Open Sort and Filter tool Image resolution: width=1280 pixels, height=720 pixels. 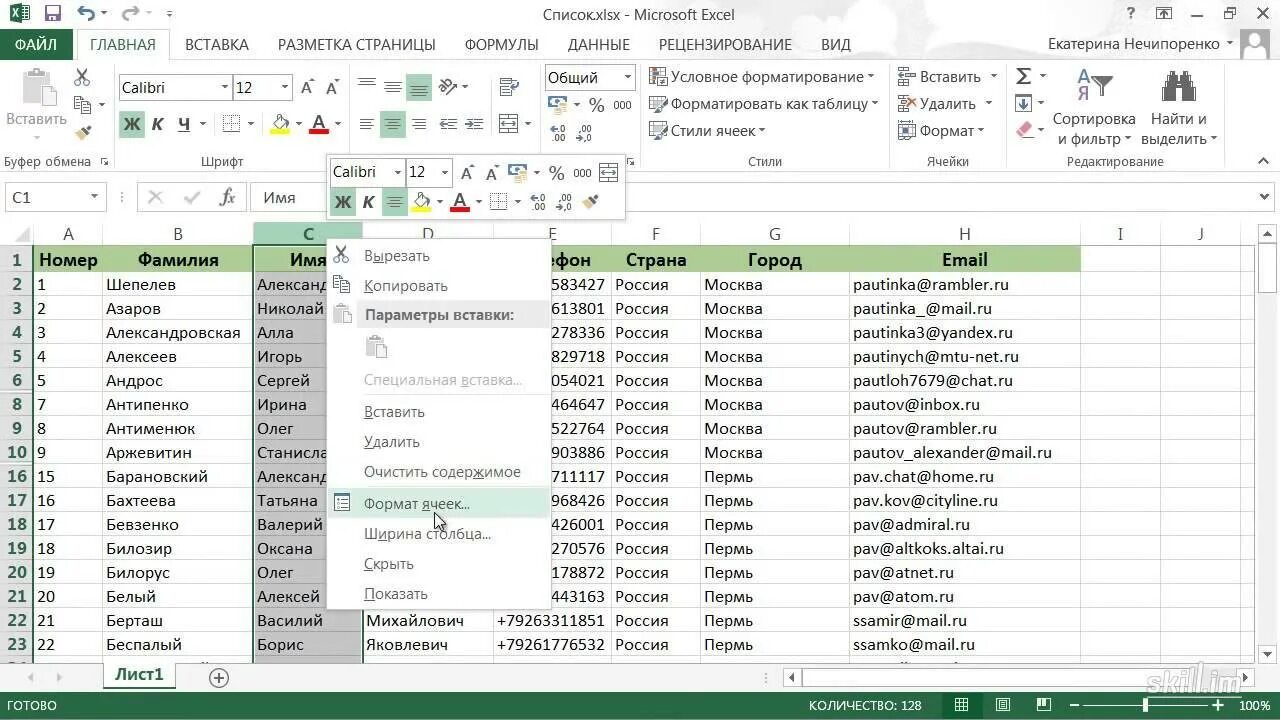tap(1093, 104)
